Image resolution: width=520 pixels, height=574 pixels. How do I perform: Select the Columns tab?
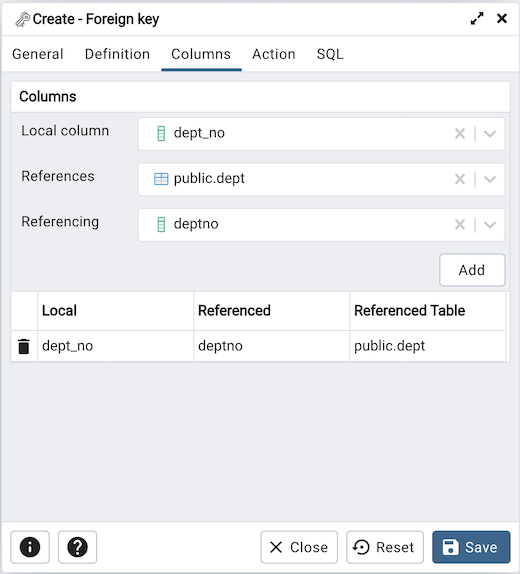tap(201, 54)
